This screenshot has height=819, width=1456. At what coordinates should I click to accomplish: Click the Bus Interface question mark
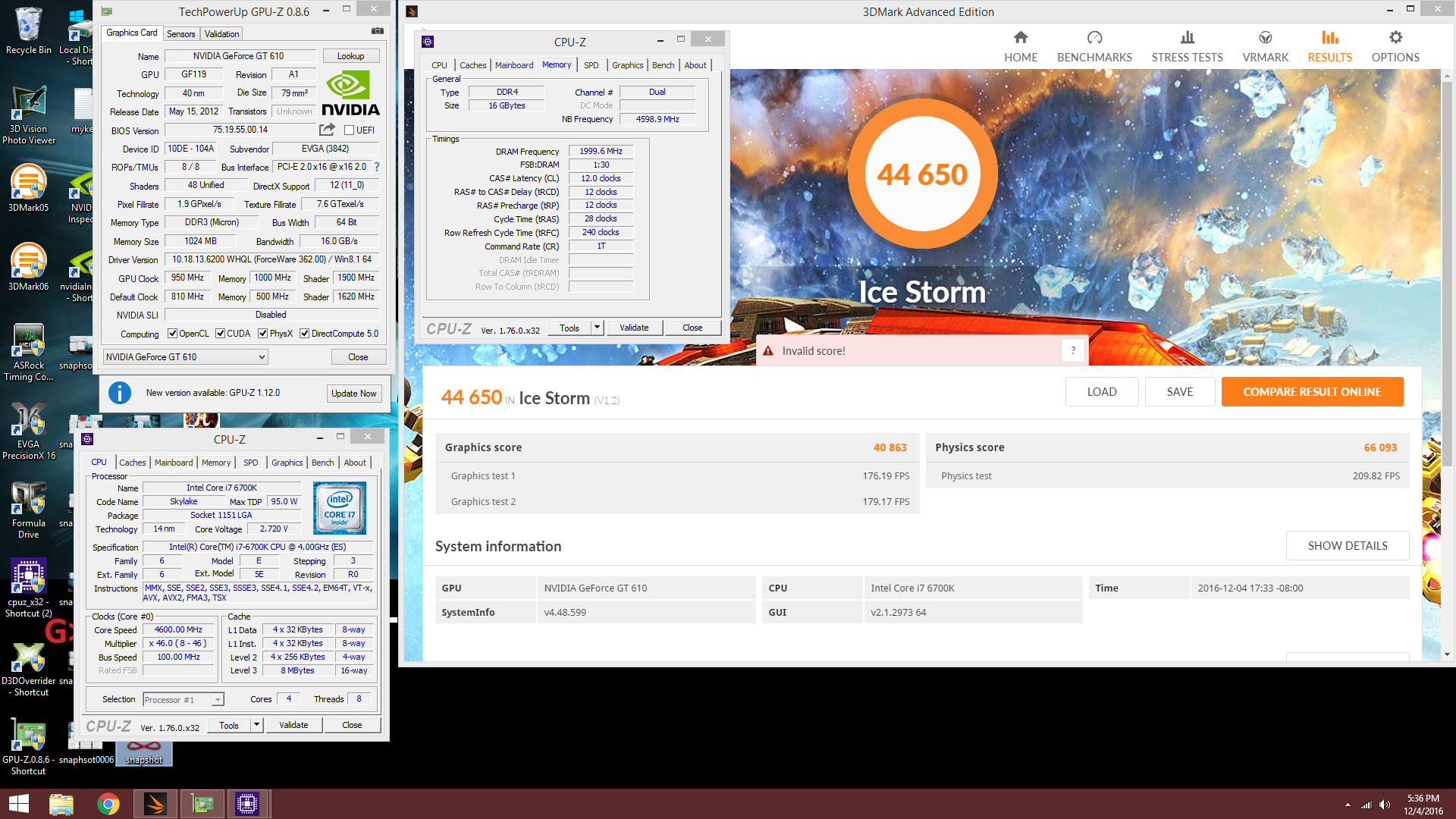[377, 167]
